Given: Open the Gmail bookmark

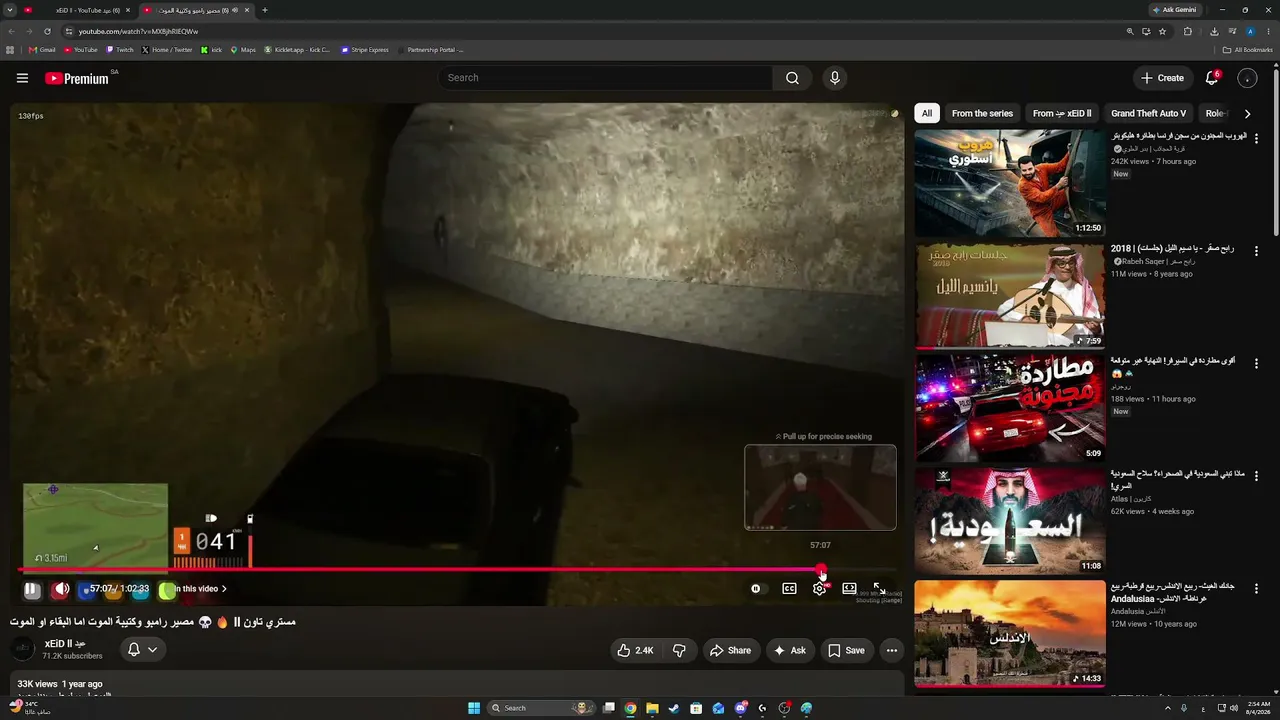Looking at the screenshot, I should point(42,50).
